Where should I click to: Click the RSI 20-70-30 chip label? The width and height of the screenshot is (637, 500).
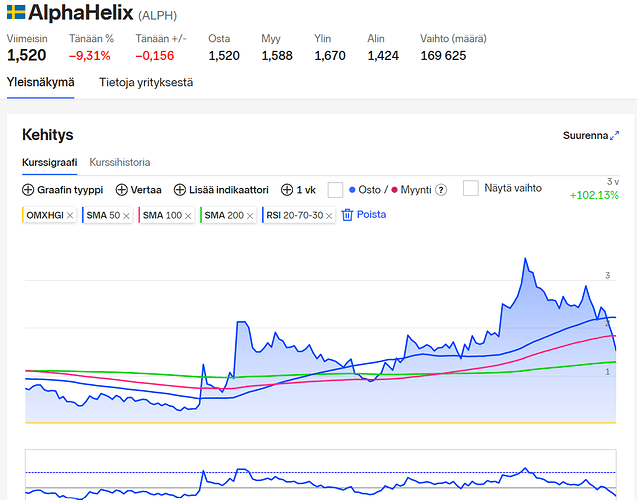(295, 215)
